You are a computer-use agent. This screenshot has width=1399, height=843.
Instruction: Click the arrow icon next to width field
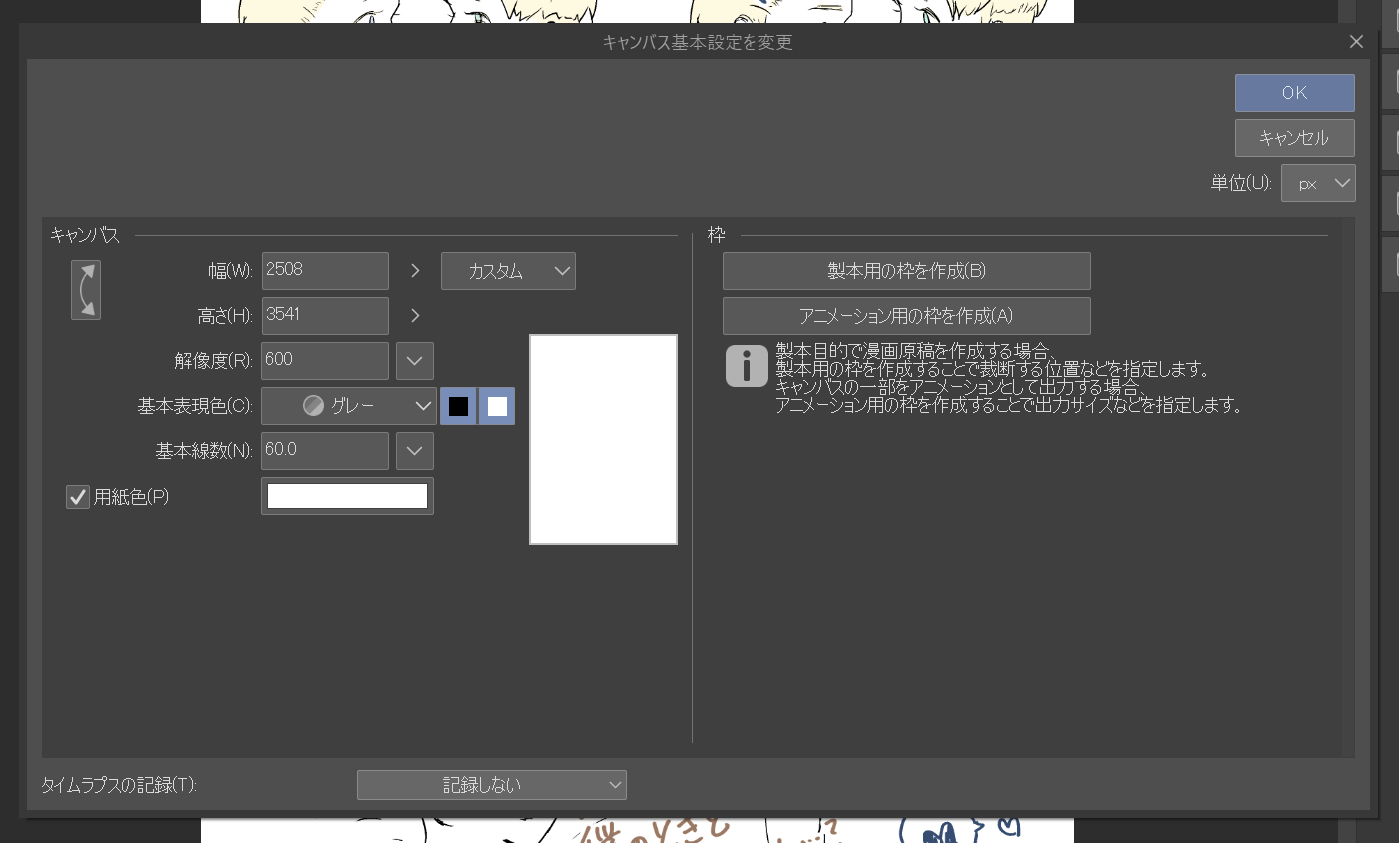coord(415,271)
